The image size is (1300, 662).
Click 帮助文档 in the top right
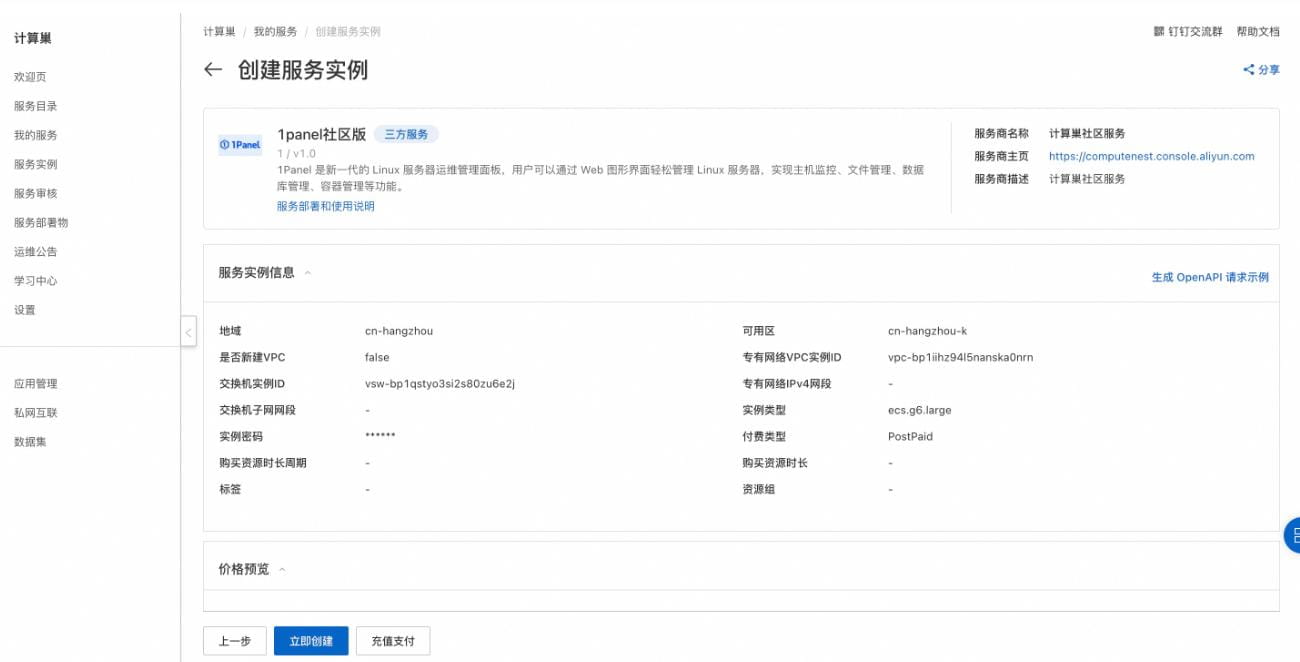pyautogui.click(x=1257, y=32)
